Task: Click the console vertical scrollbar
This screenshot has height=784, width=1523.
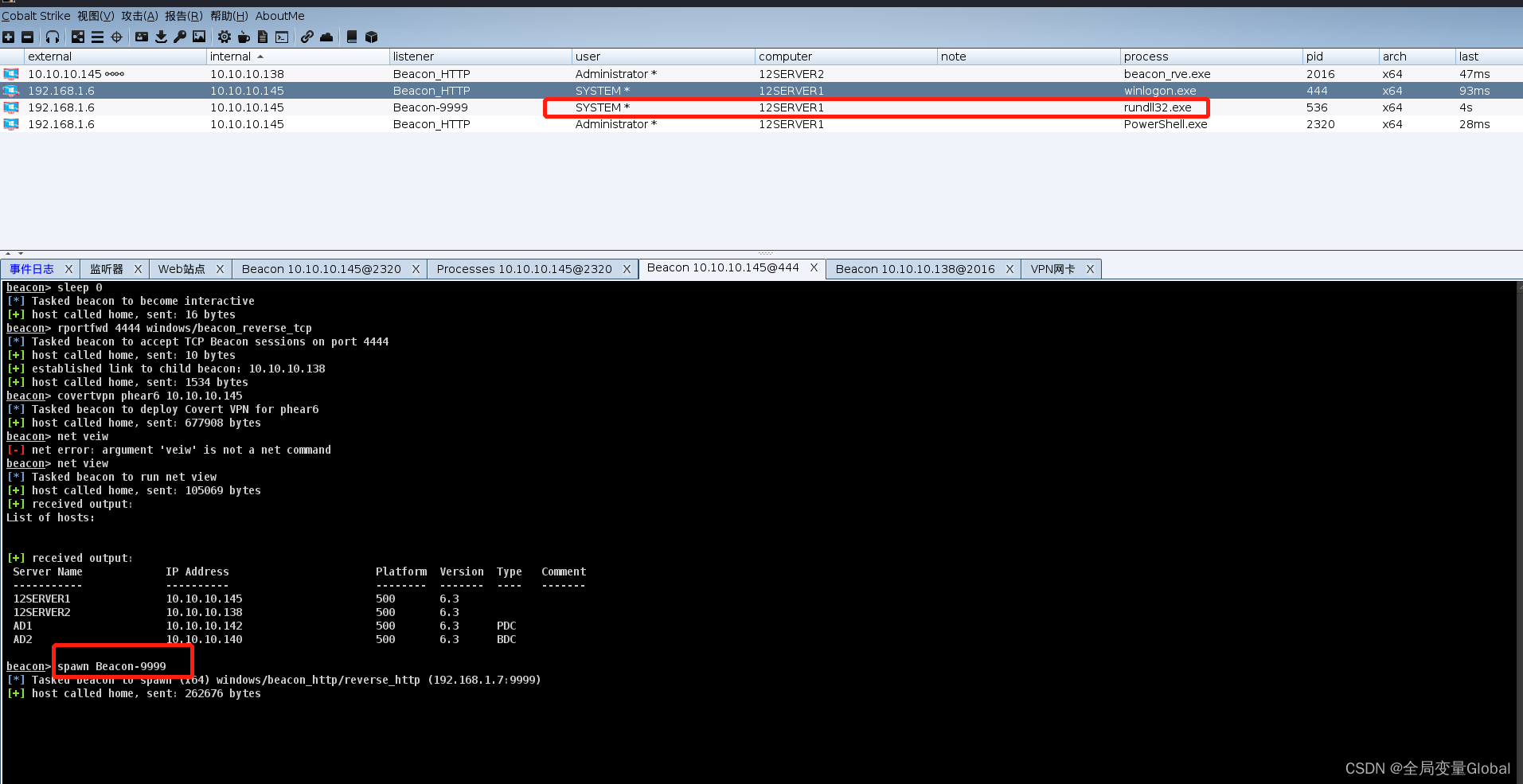Action: [x=1519, y=532]
